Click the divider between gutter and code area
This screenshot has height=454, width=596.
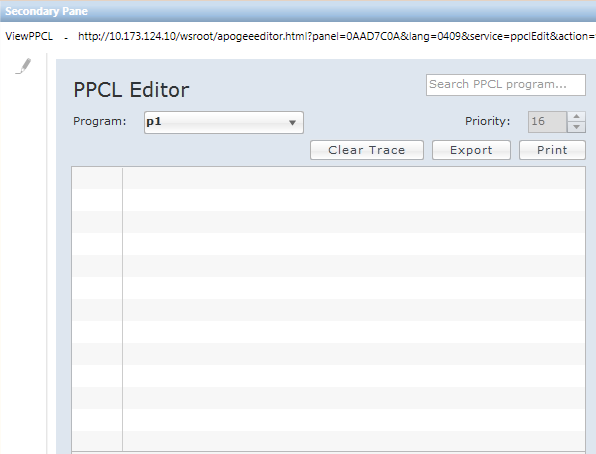click(122, 309)
